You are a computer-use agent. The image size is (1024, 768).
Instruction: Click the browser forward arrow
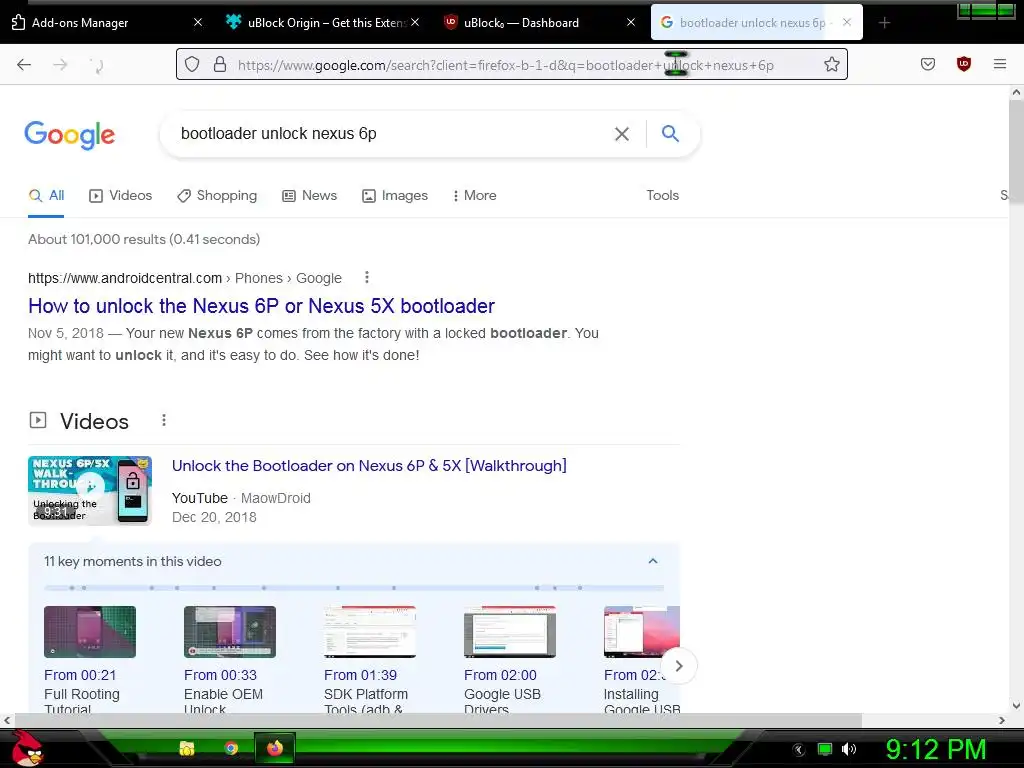click(60, 64)
